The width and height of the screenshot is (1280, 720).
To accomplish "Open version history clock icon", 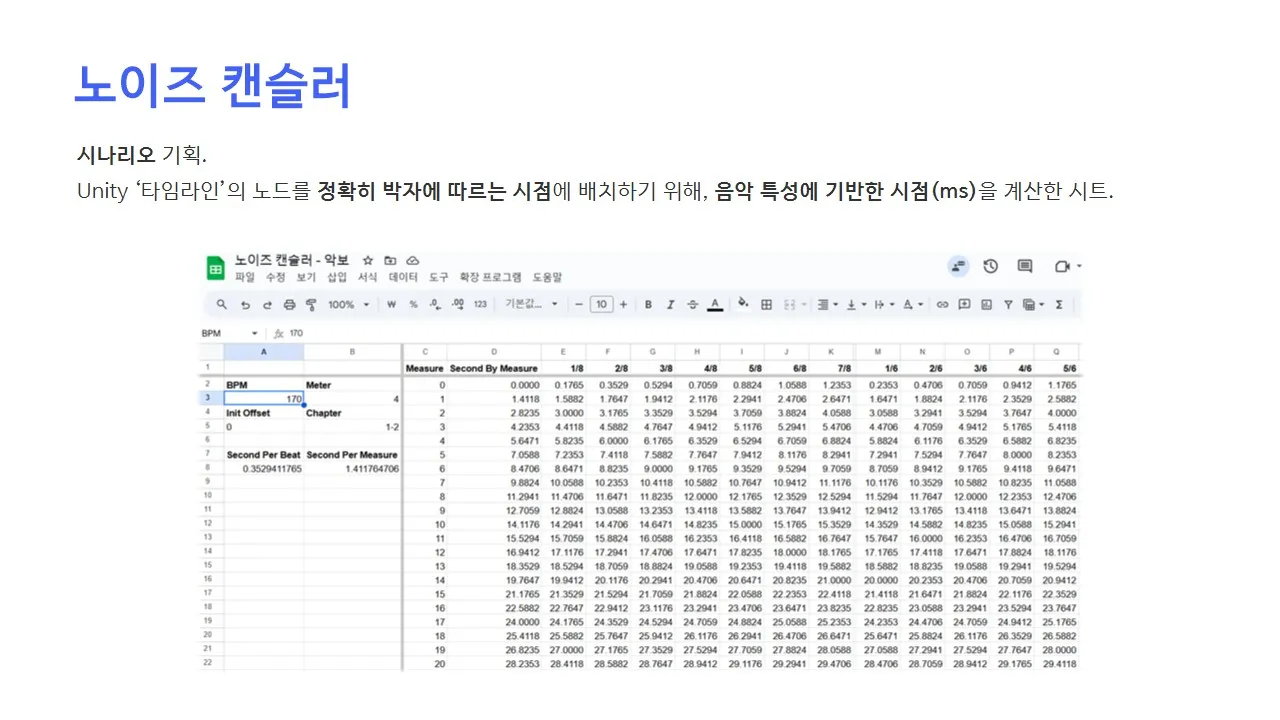I will point(990,266).
